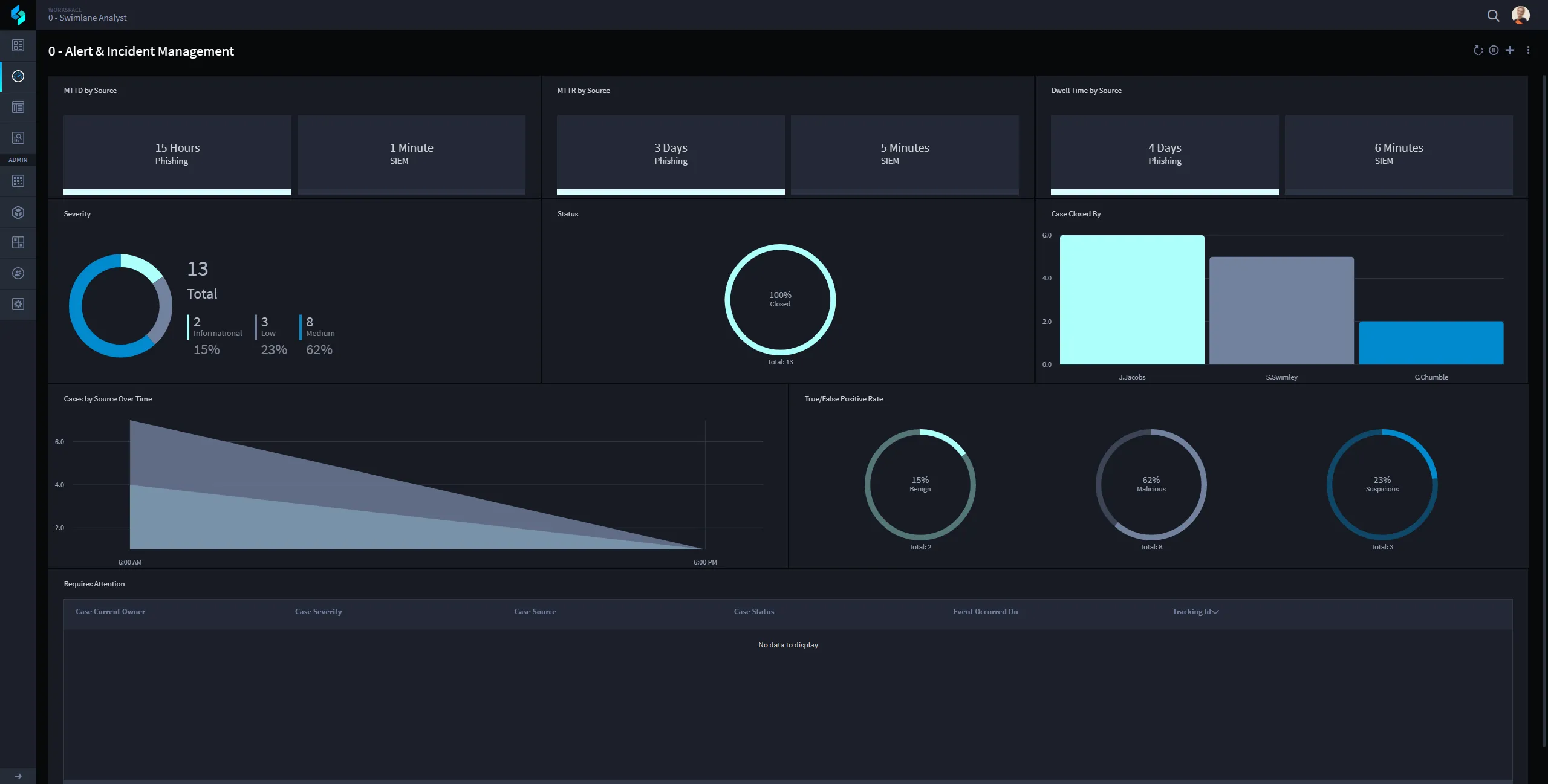Screen dimensions: 1548x784
Task: Refresh the dashboard with the circular arrow
Action: 1478,50
